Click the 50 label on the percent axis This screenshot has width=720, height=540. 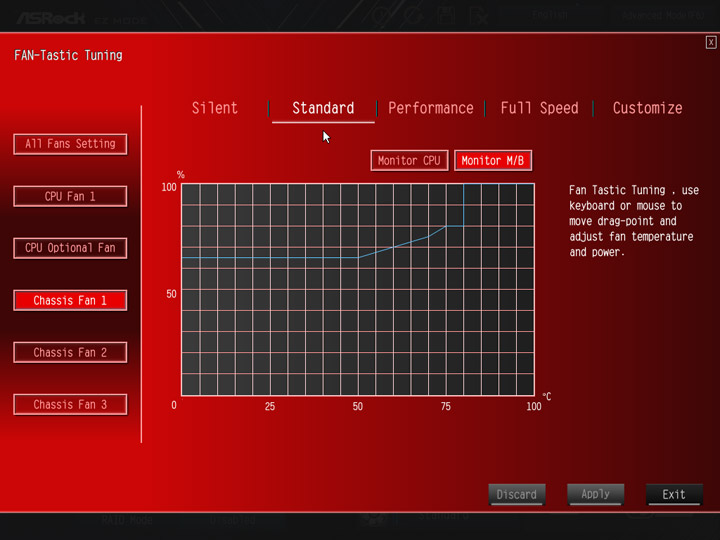pos(171,294)
